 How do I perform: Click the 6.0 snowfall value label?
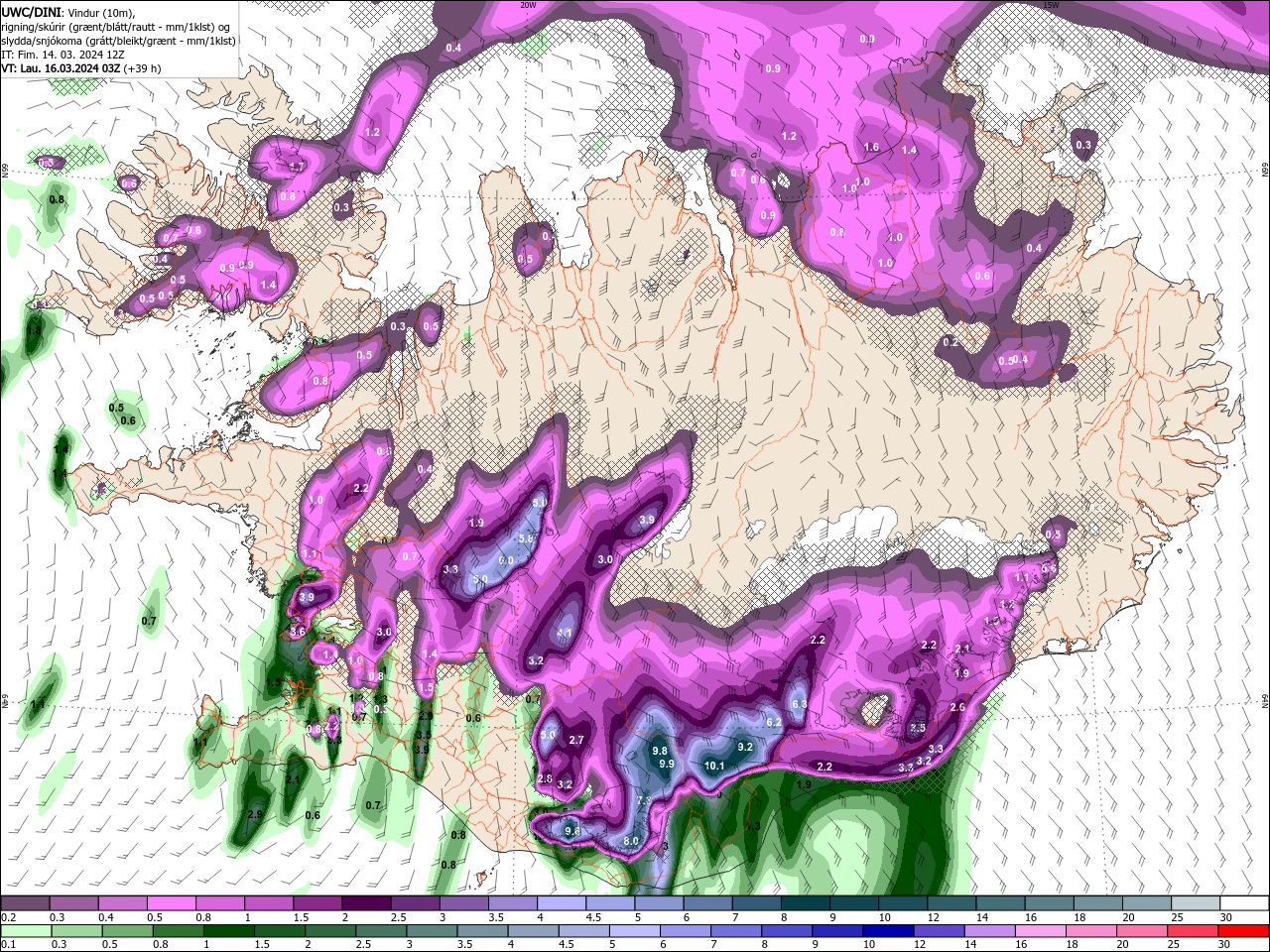(506, 560)
